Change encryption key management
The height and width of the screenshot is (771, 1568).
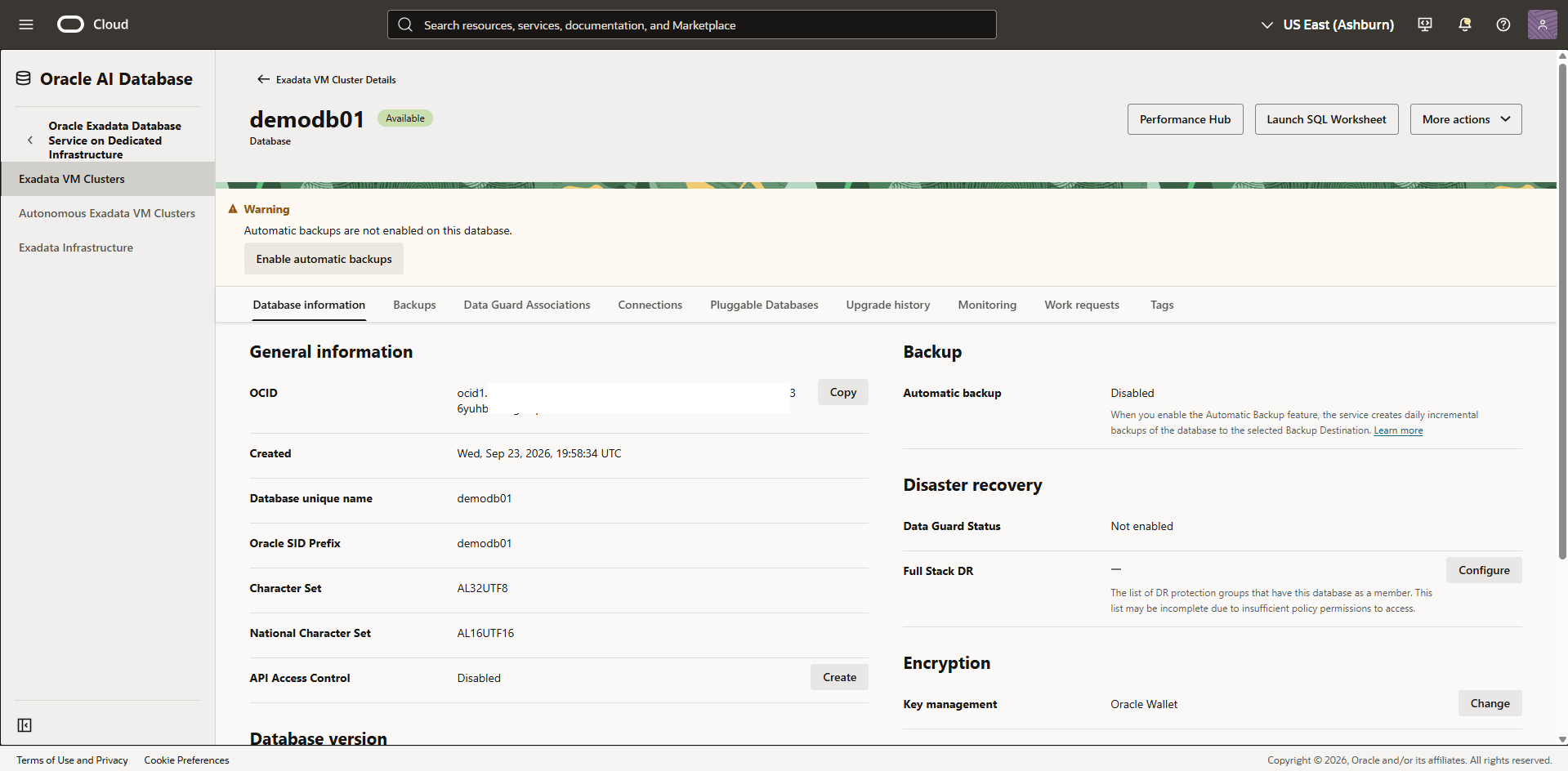pos(1490,703)
